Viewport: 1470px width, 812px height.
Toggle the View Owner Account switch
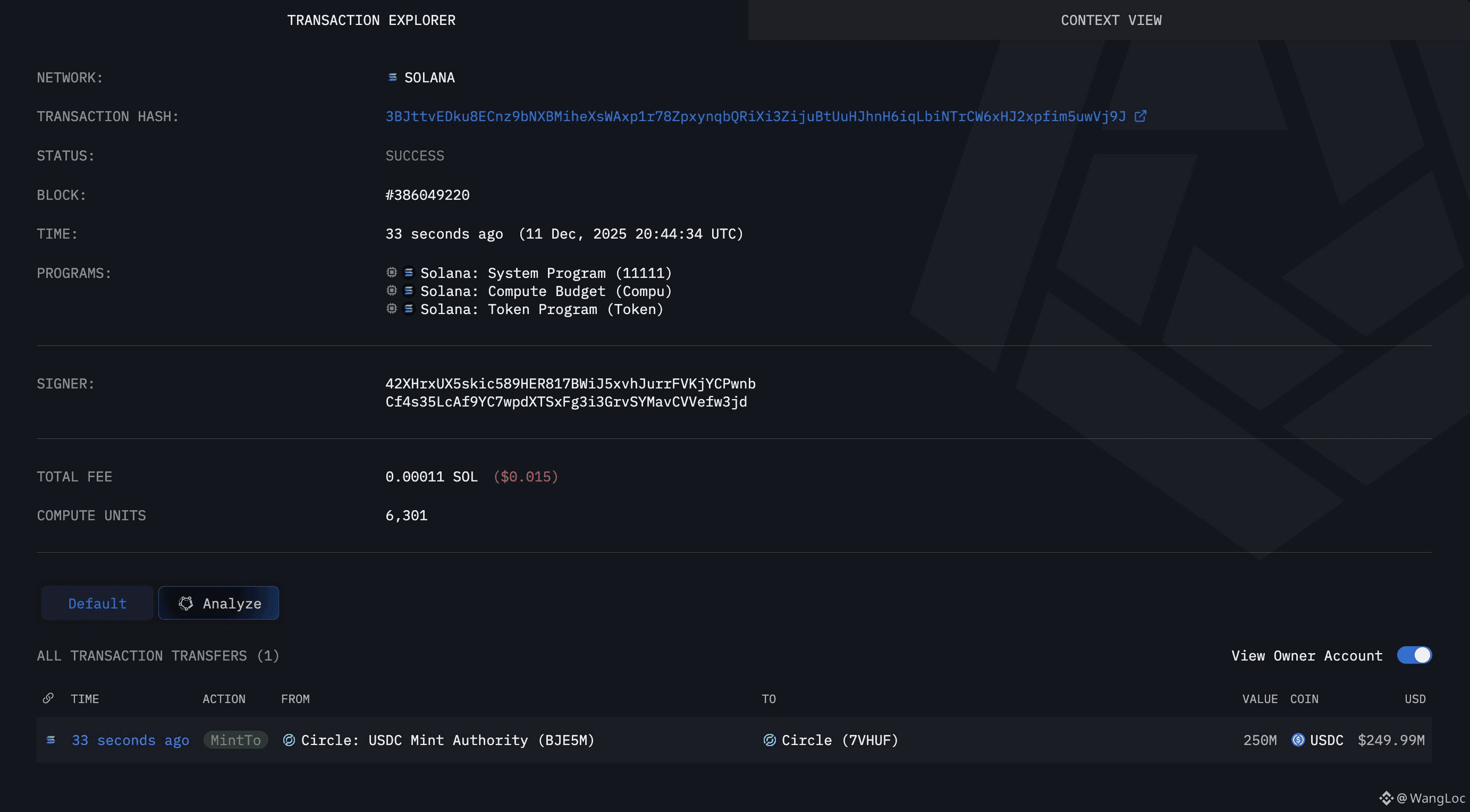tap(1414, 655)
